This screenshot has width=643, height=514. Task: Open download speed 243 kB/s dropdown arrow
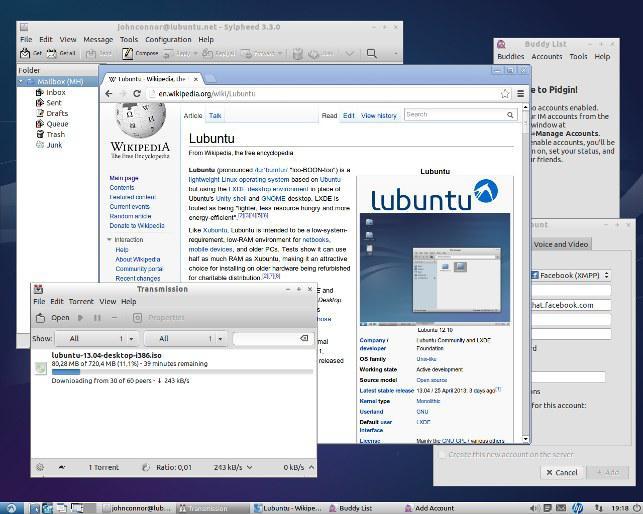250,467
